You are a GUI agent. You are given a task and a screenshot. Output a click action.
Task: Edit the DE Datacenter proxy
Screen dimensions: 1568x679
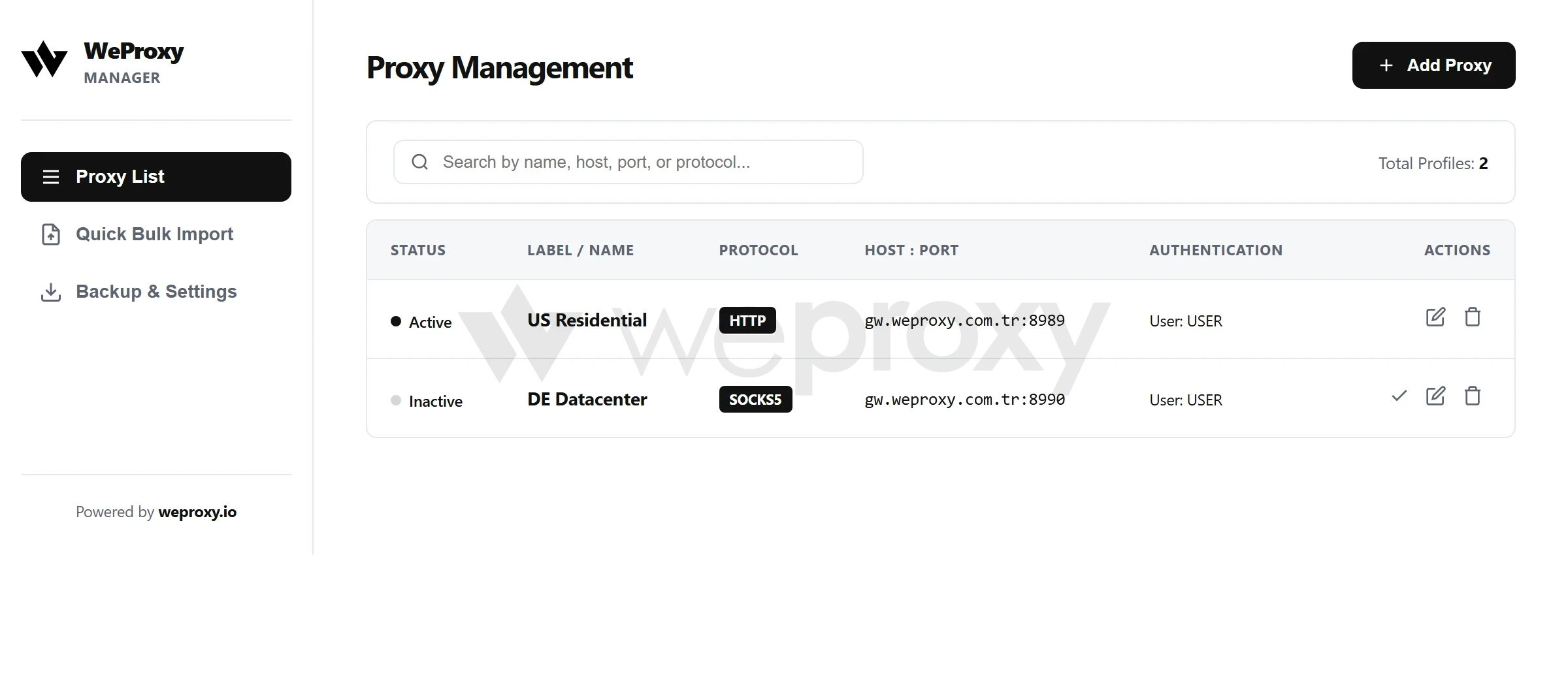point(1435,396)
